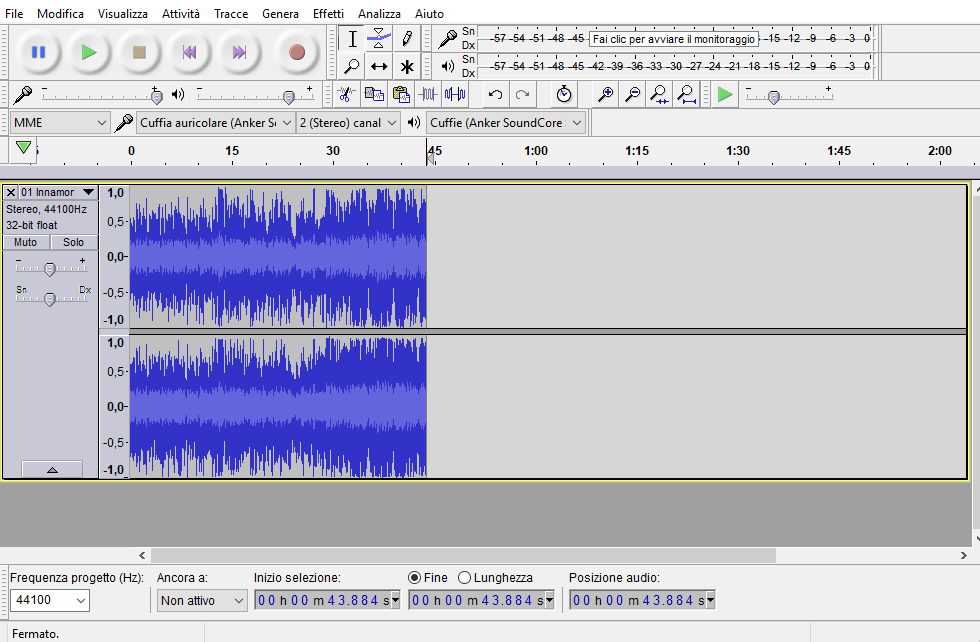980x642 pixels.
Task: Collapse track with the up-arrow button
Action: click(52, 469)
